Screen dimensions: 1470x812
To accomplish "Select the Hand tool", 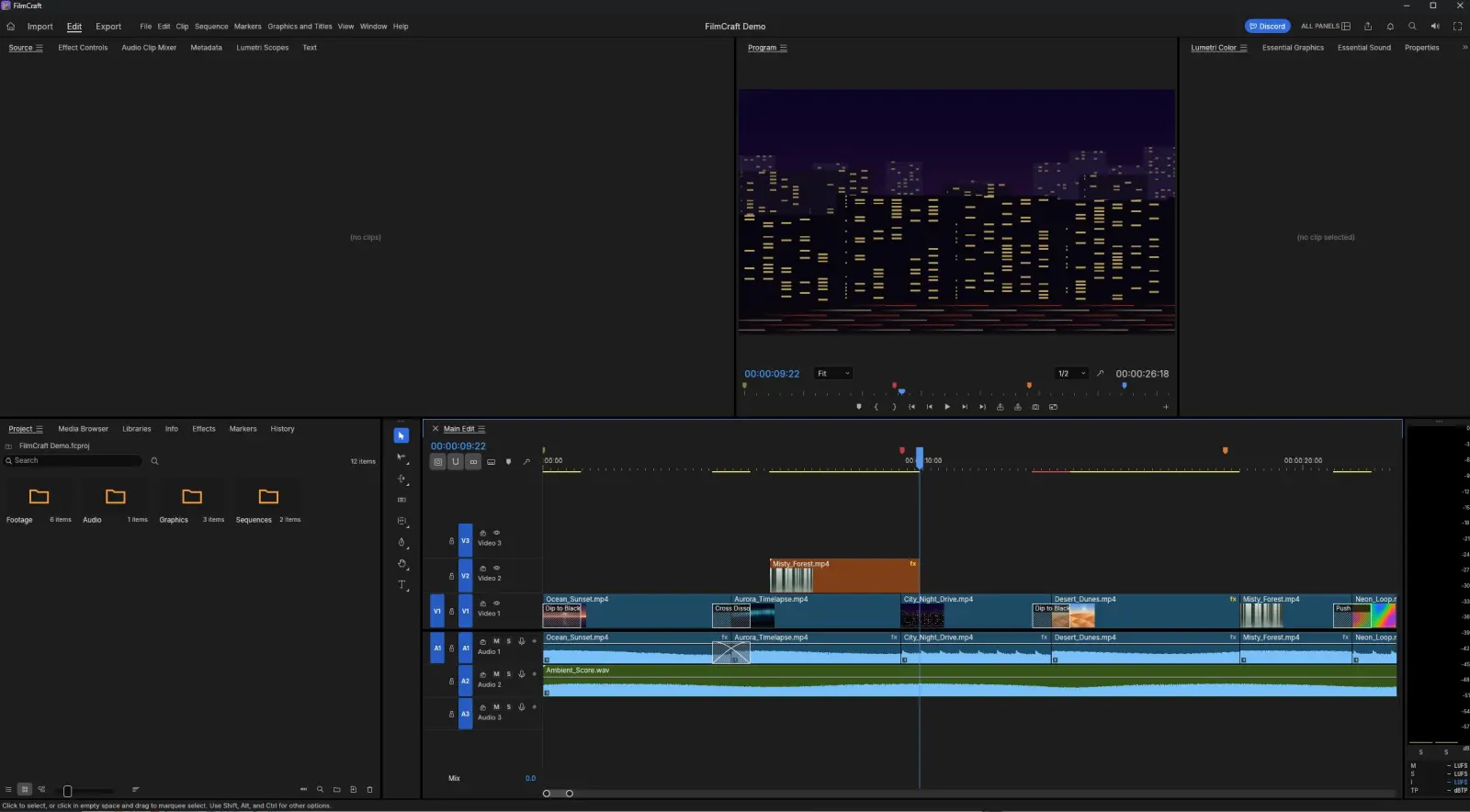I will tap(401, 564).
